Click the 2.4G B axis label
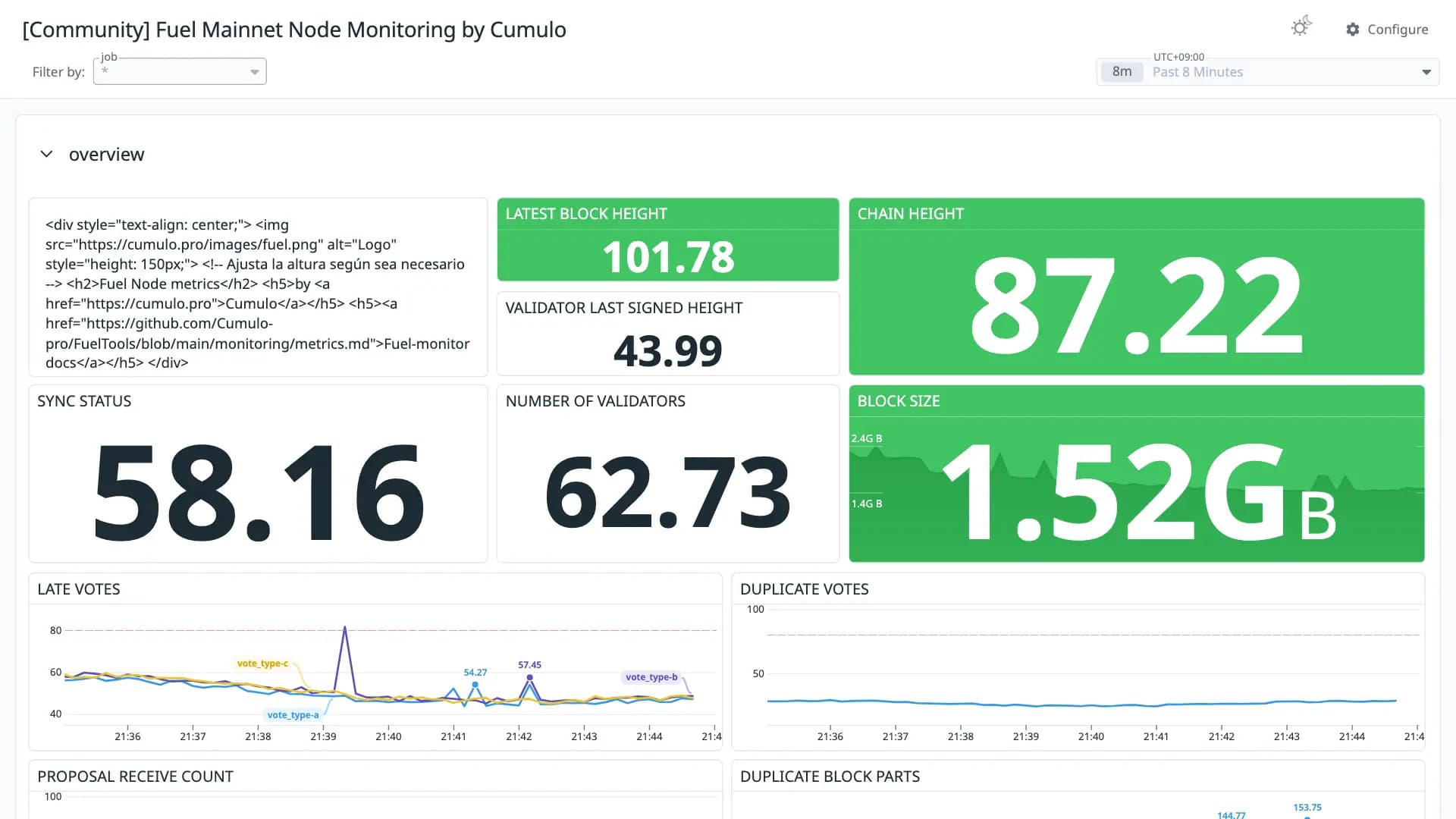Image resolution: width=1456 pixels, height=819 pixels. pyautogui.click(x=866, y=439)
